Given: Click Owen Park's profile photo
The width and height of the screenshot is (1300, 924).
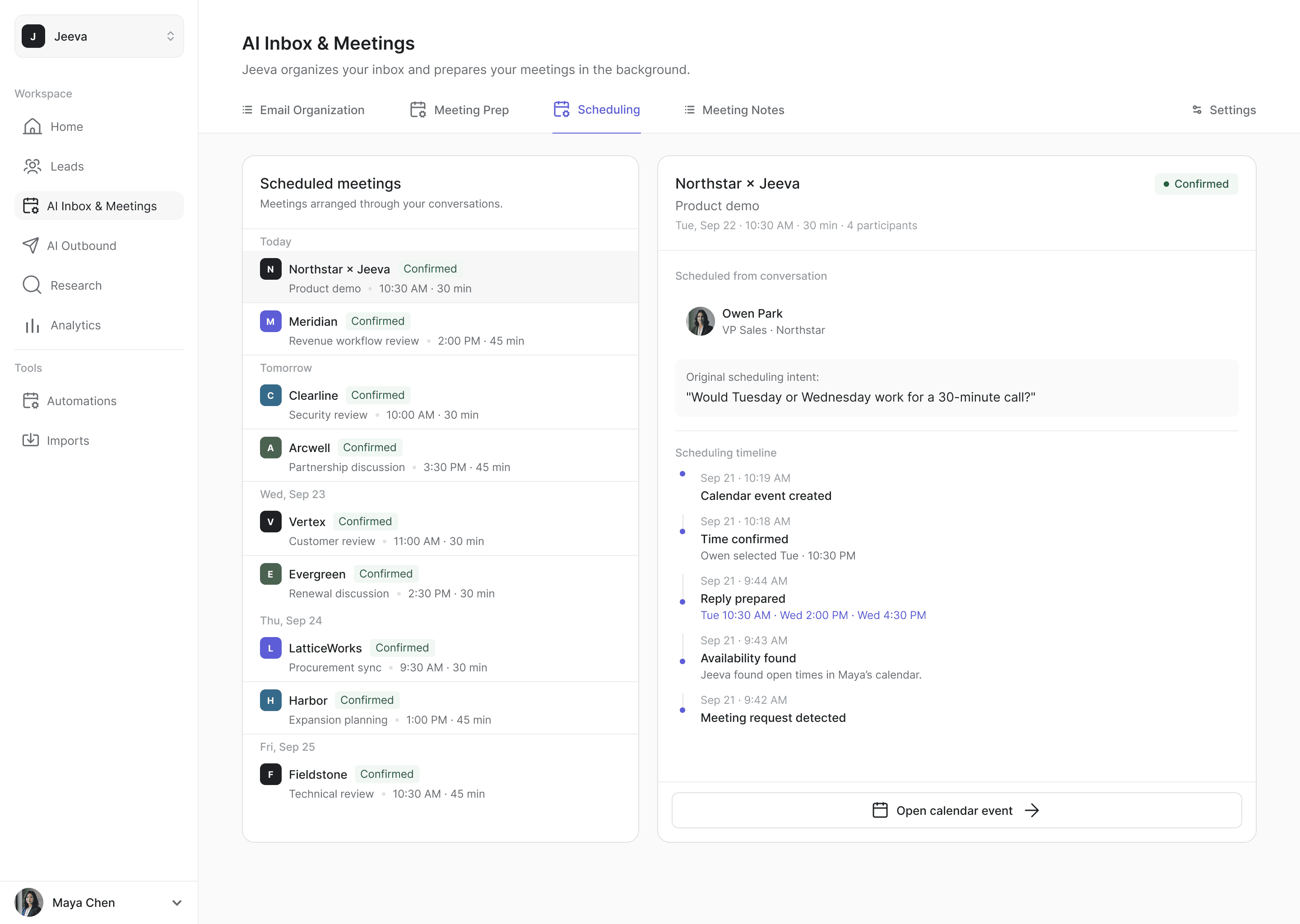Looking at the screenshot, I should coord(700,322).
